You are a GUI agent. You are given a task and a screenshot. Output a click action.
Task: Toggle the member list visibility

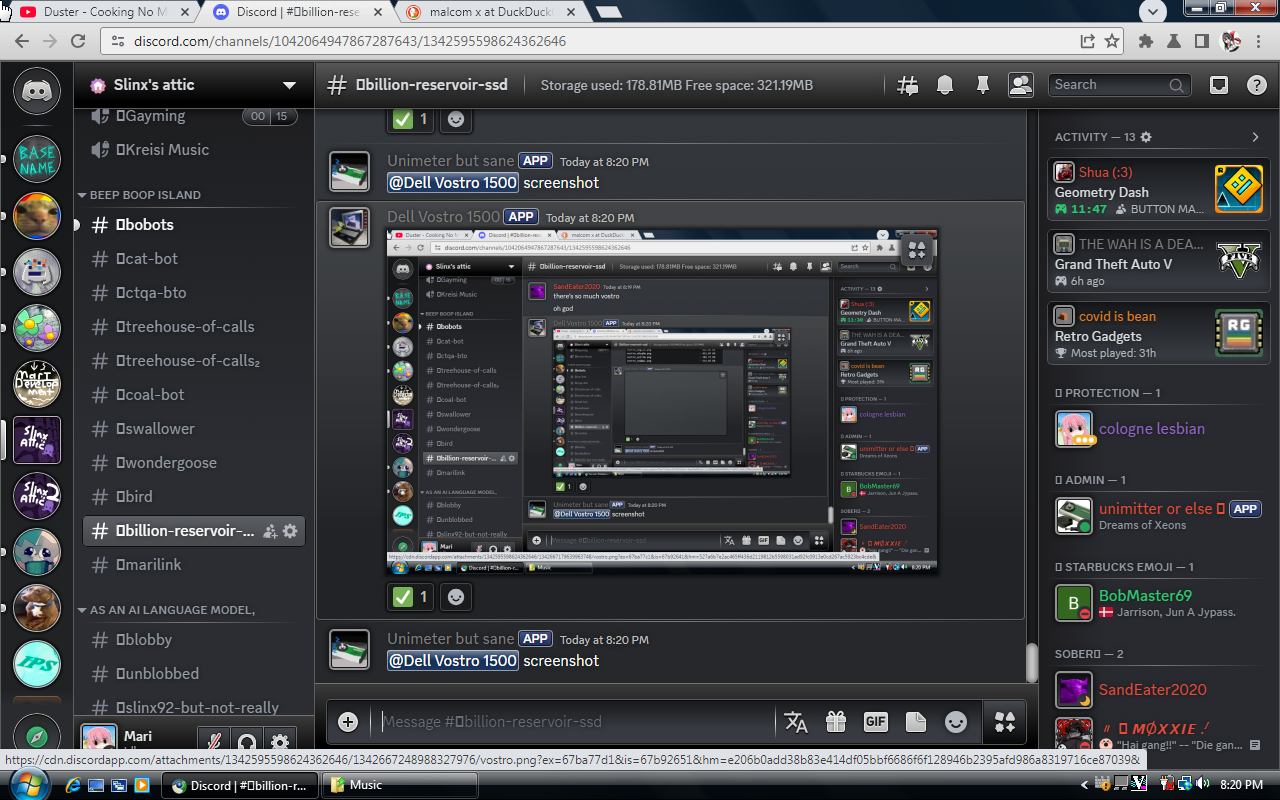(x=1020, y=85)
